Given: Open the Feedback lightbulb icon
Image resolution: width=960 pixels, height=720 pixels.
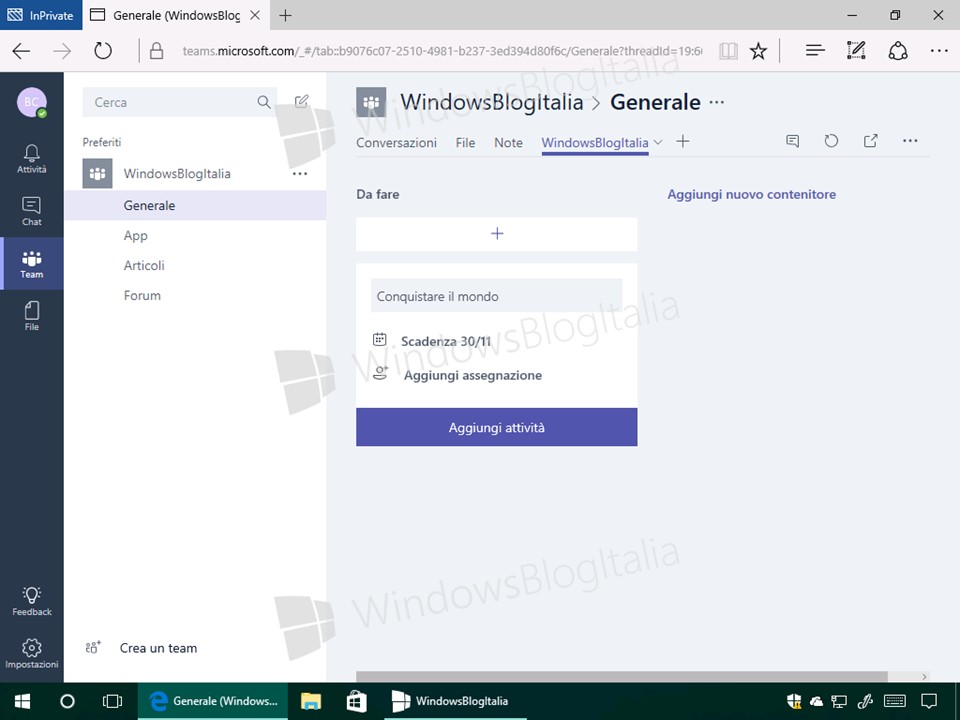Looking at the screenshot, I should point(31,601).
